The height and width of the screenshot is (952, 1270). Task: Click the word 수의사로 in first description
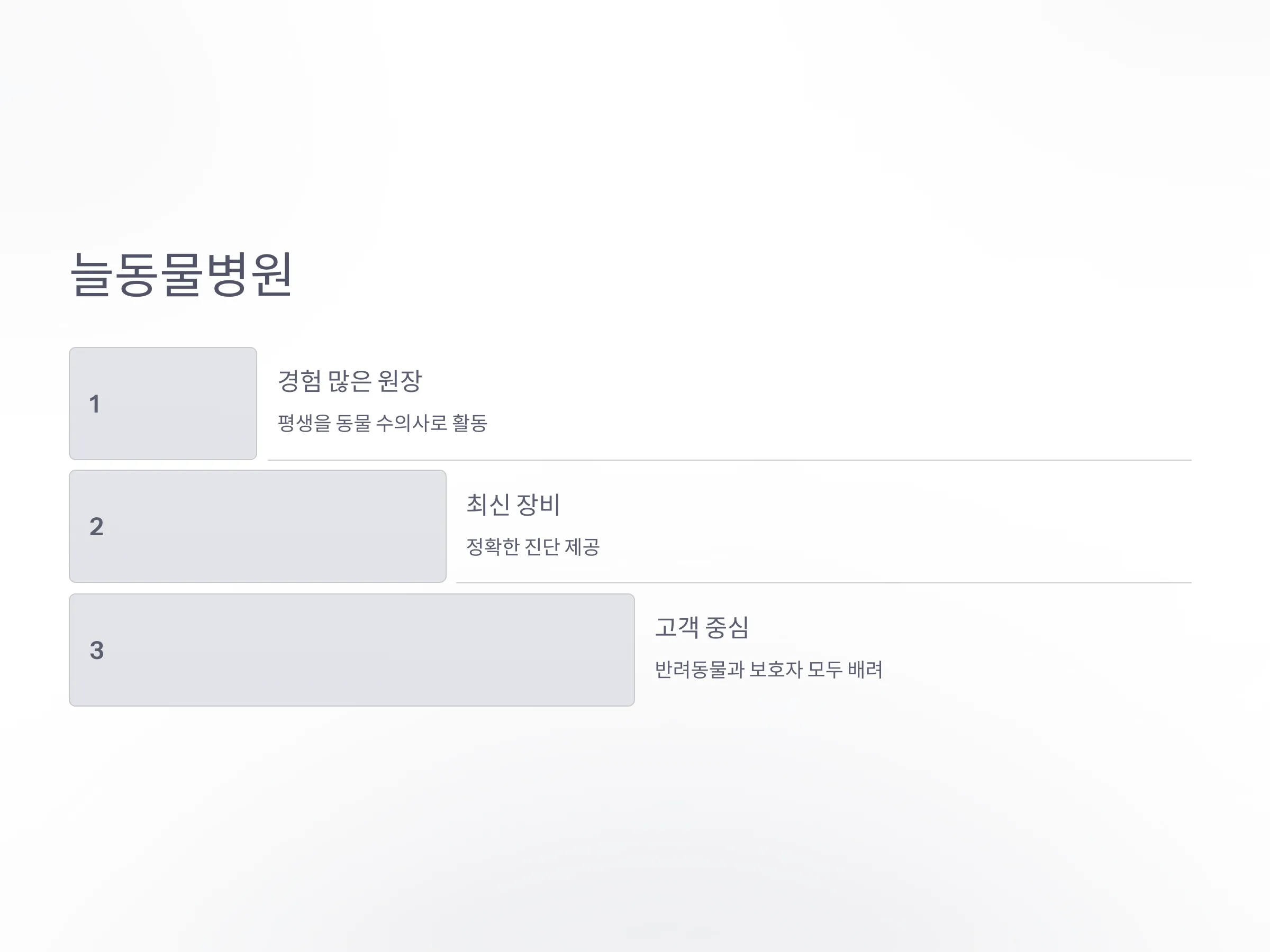[x=411, y=423]
